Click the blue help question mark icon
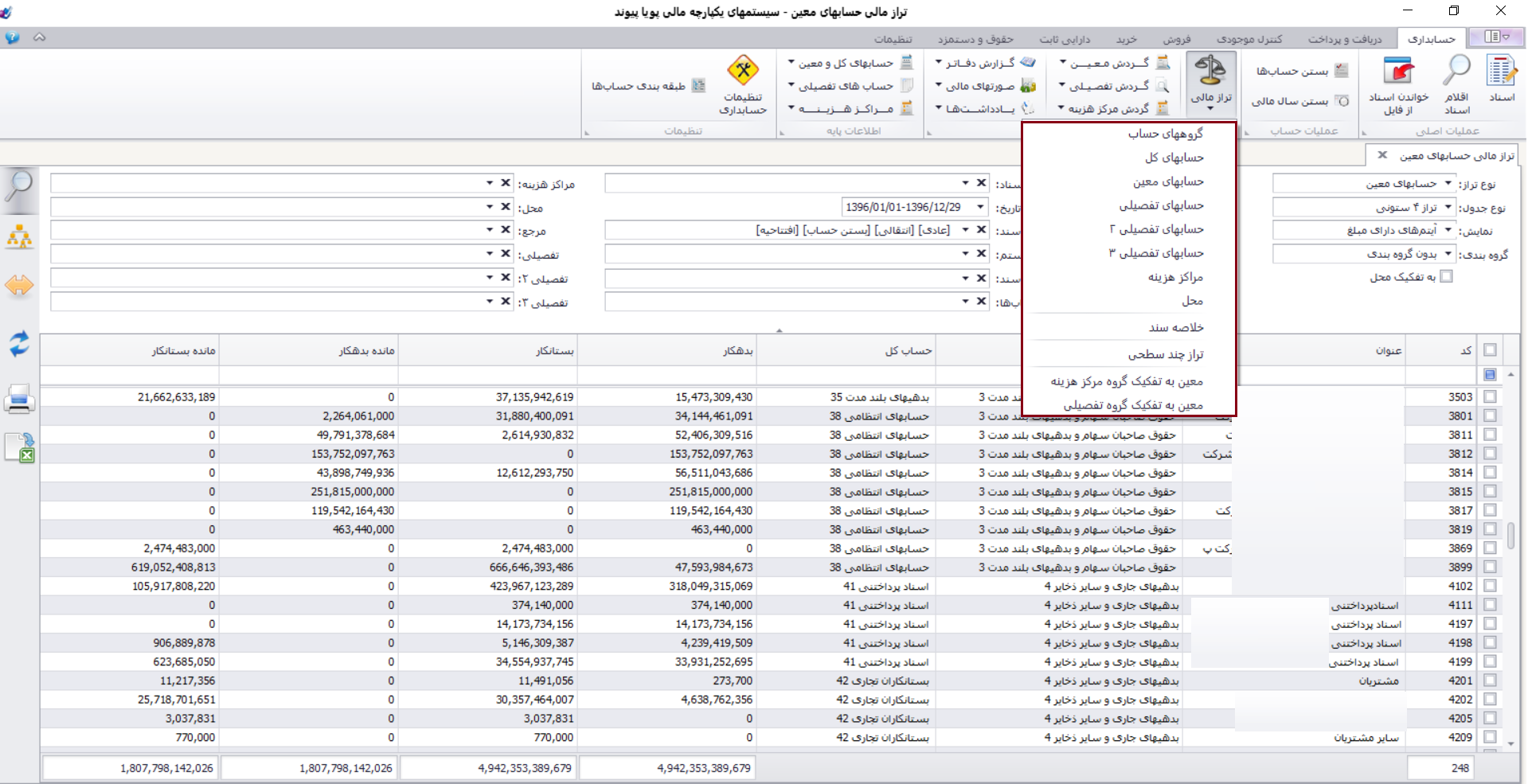 pos(12,37)
